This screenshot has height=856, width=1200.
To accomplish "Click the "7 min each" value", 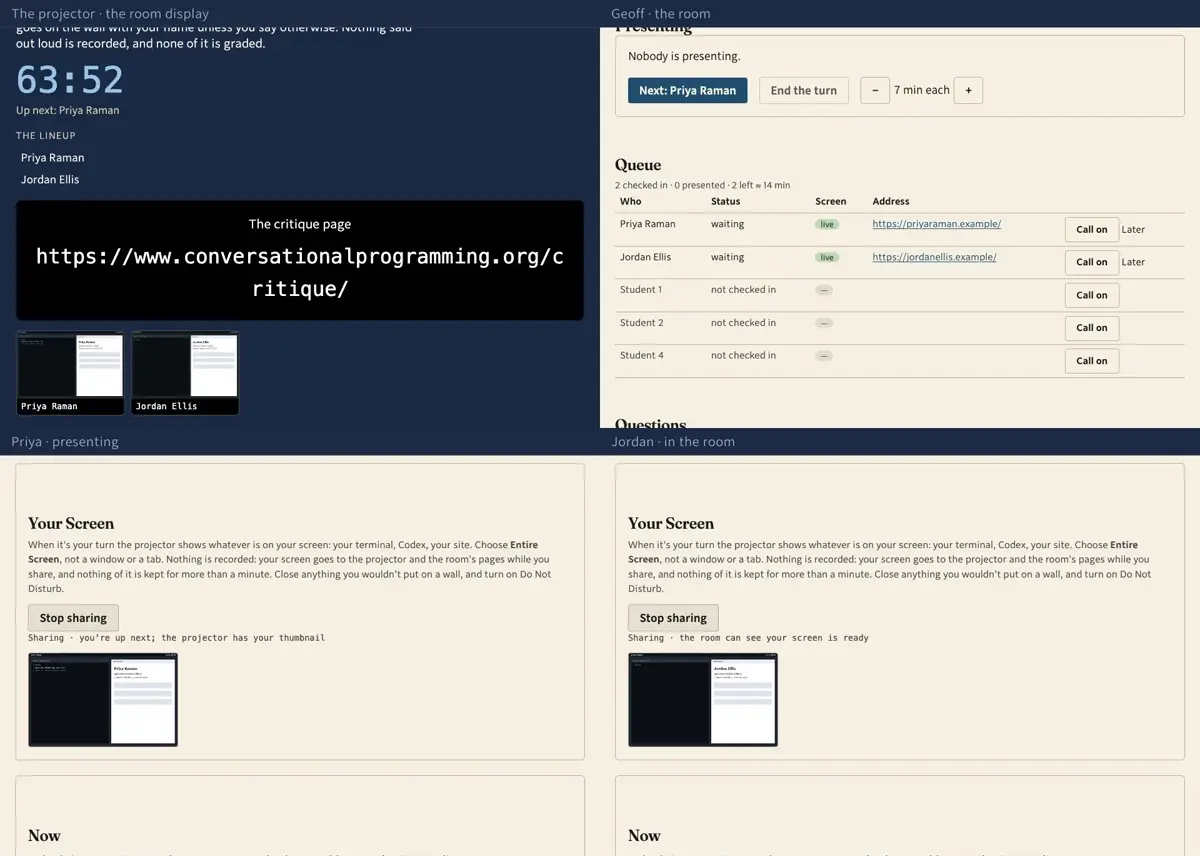I will point(922,90).
